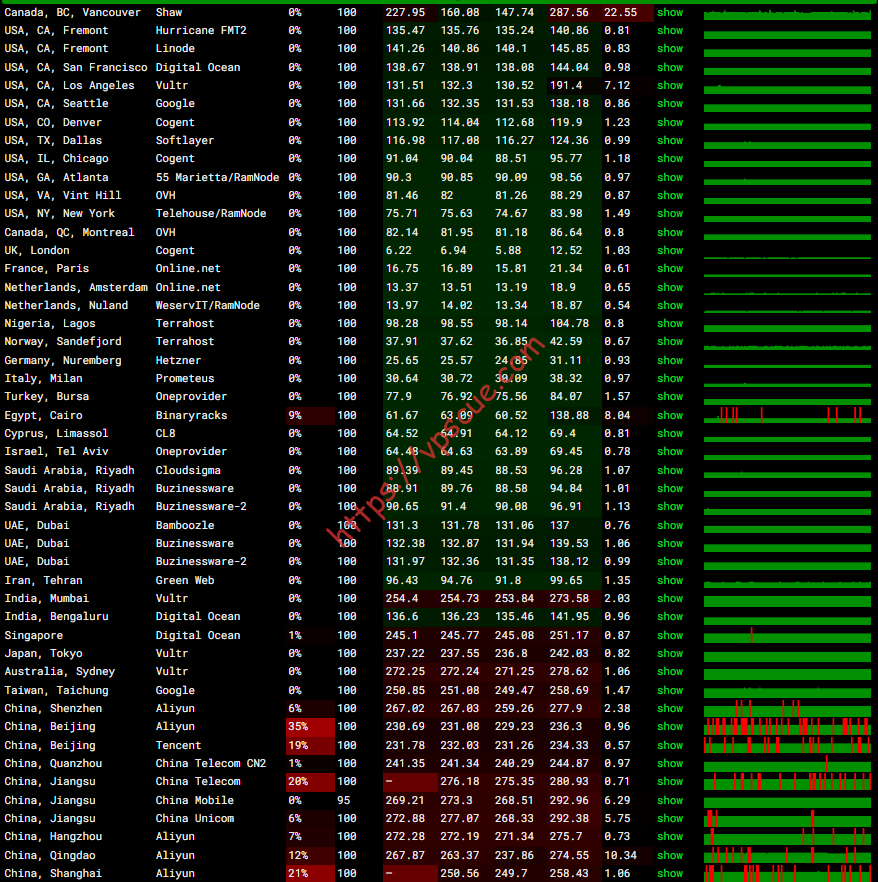Click show in the USA, TX, Dallas row

[670, 141]
